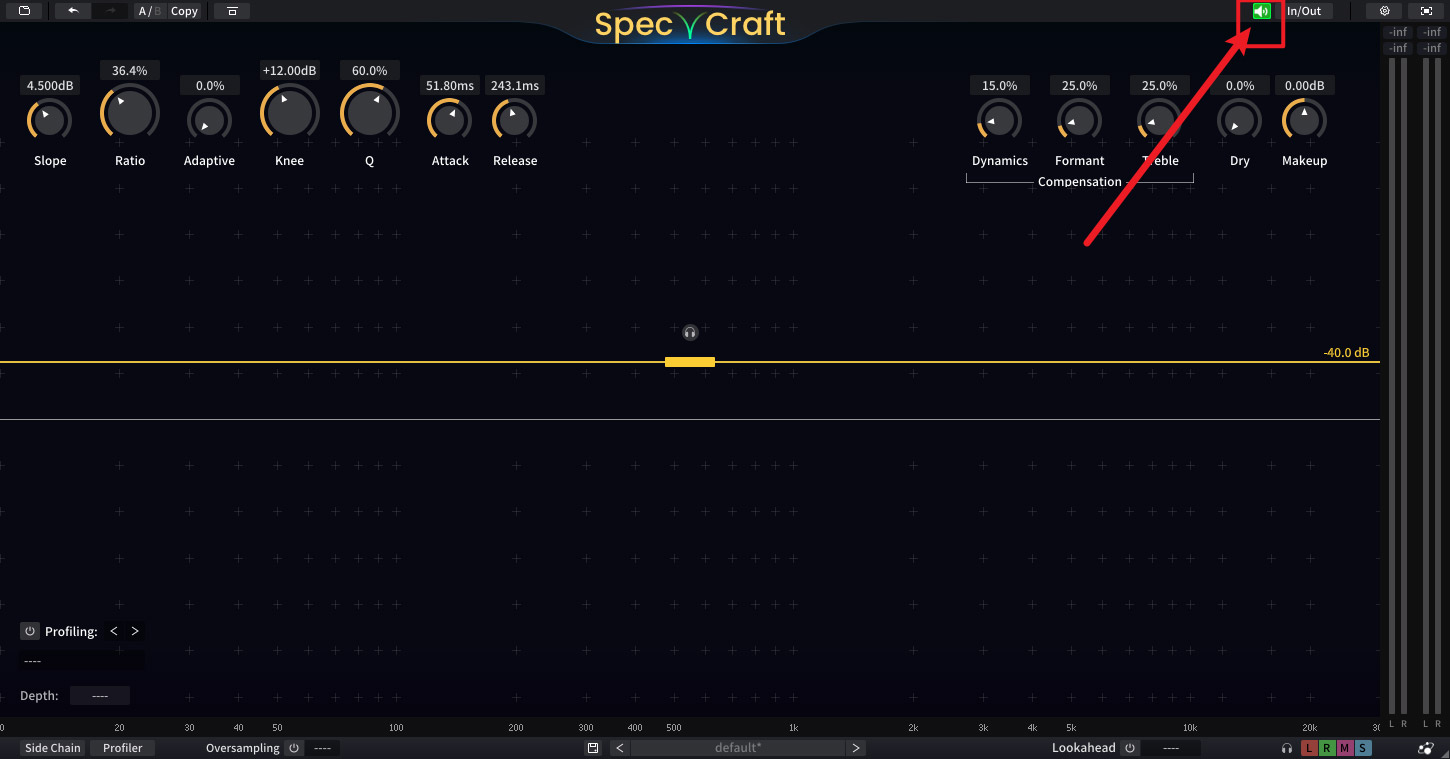Click the yellow threshold handle on the line
1450x759 pixels.
(690, 362)
